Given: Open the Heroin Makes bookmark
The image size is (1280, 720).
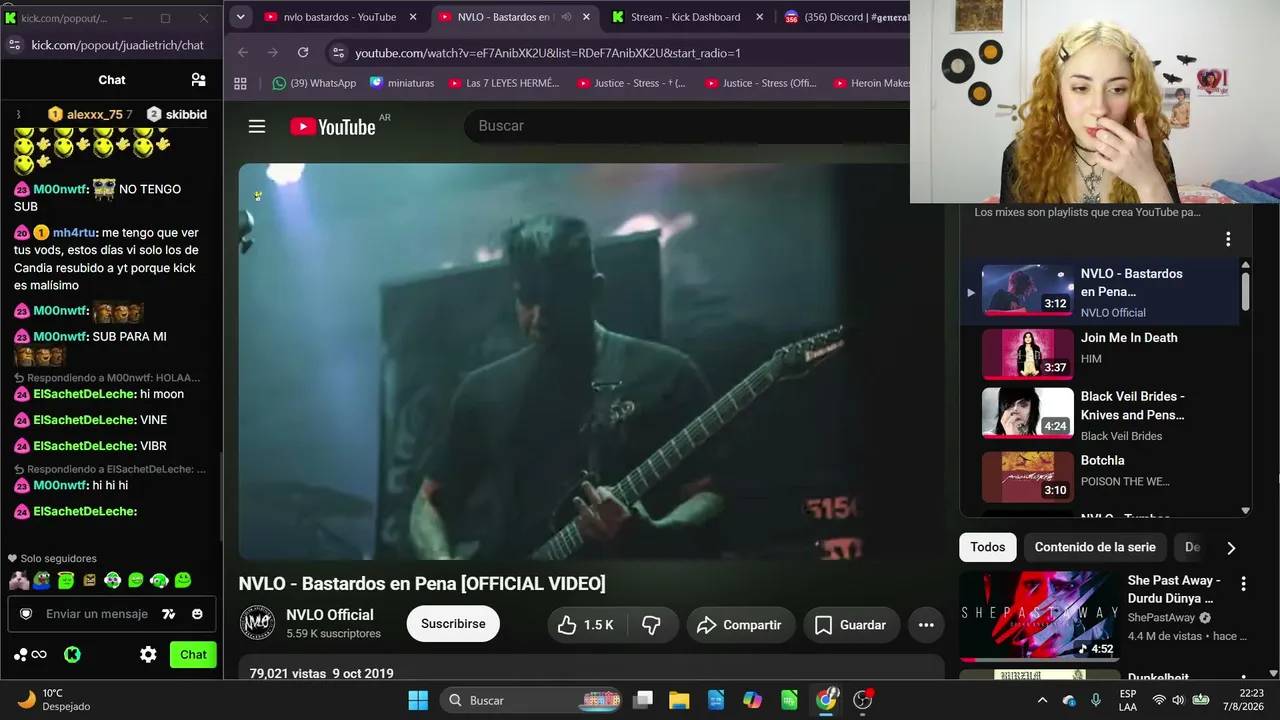Looking at the screenshot, I should (x=871, y=84).
